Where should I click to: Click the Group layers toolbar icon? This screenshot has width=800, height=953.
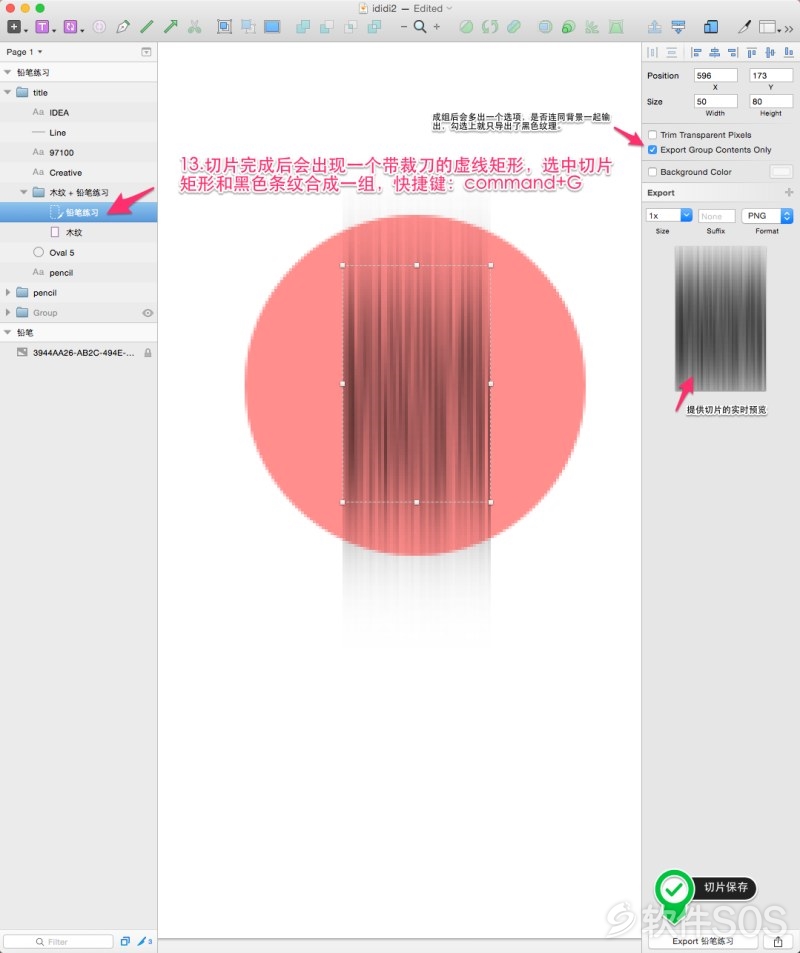[x=224, y=27]
